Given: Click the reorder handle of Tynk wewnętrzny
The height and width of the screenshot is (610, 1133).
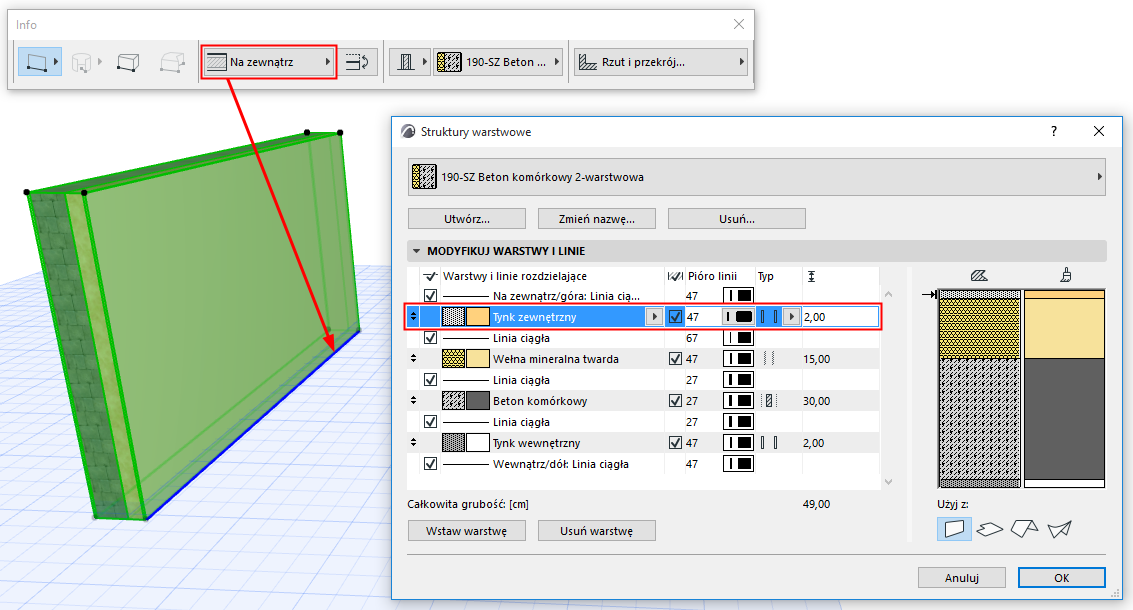Looking at the screenshot, I should 413,442.
